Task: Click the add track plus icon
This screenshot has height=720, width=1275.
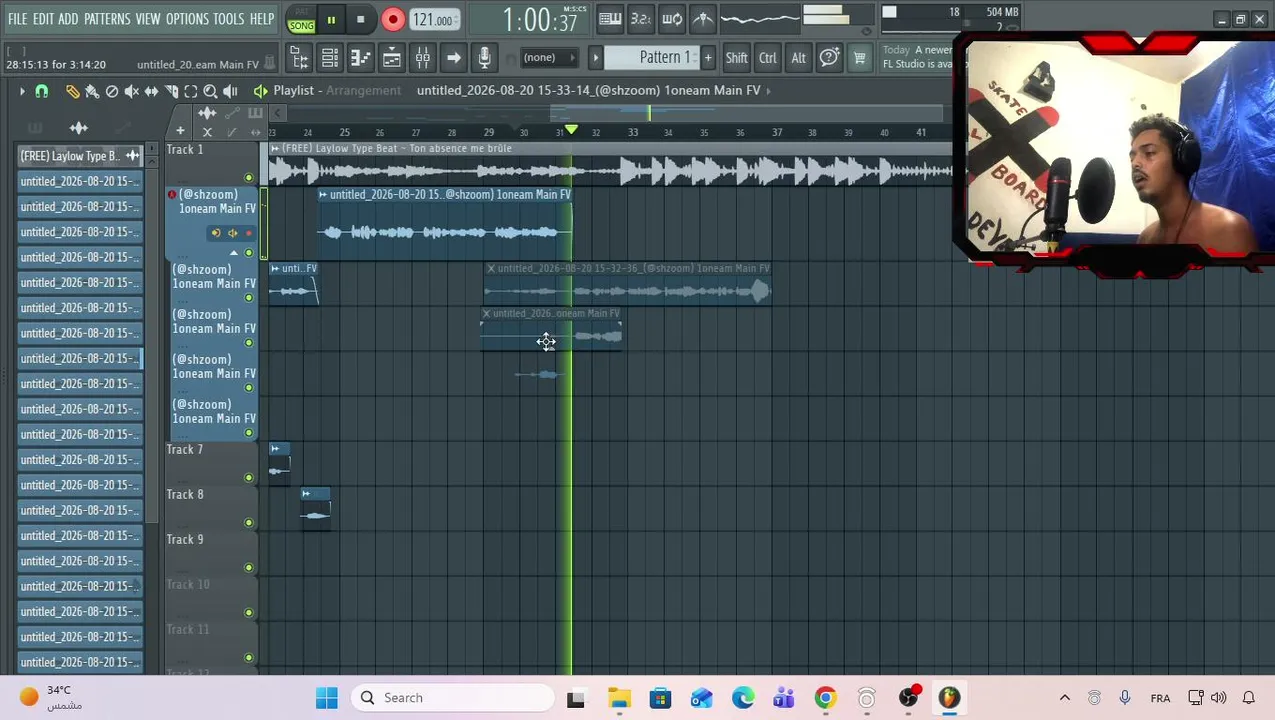Action: point(180,132)
